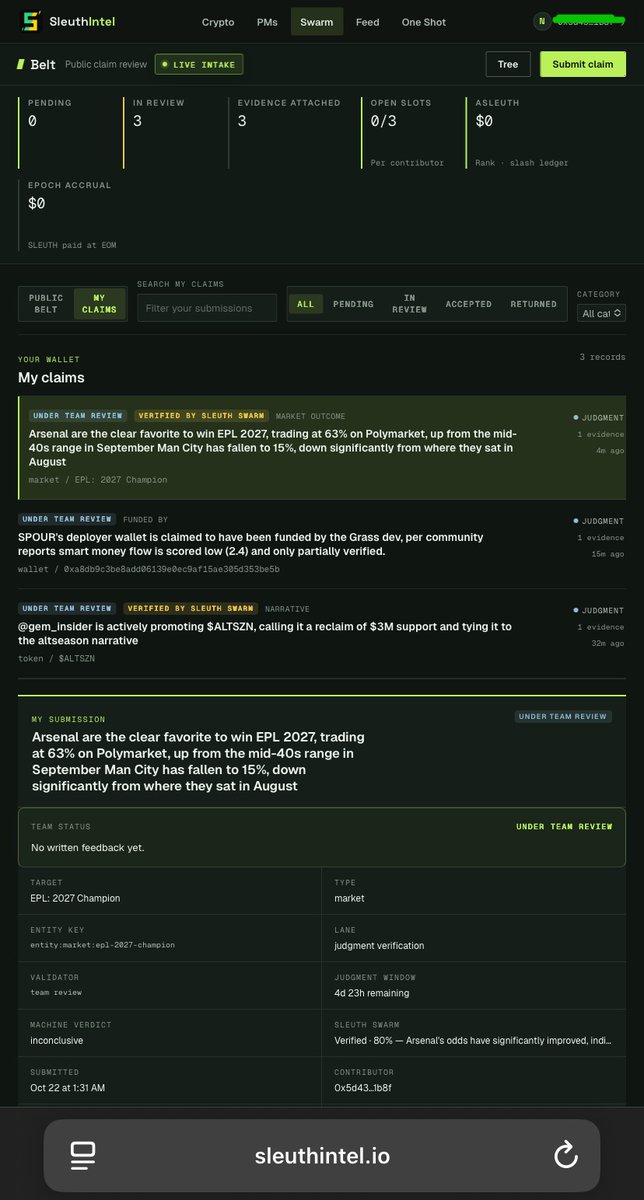
Task: Select the Swarm nav tab
Action: 317,22
